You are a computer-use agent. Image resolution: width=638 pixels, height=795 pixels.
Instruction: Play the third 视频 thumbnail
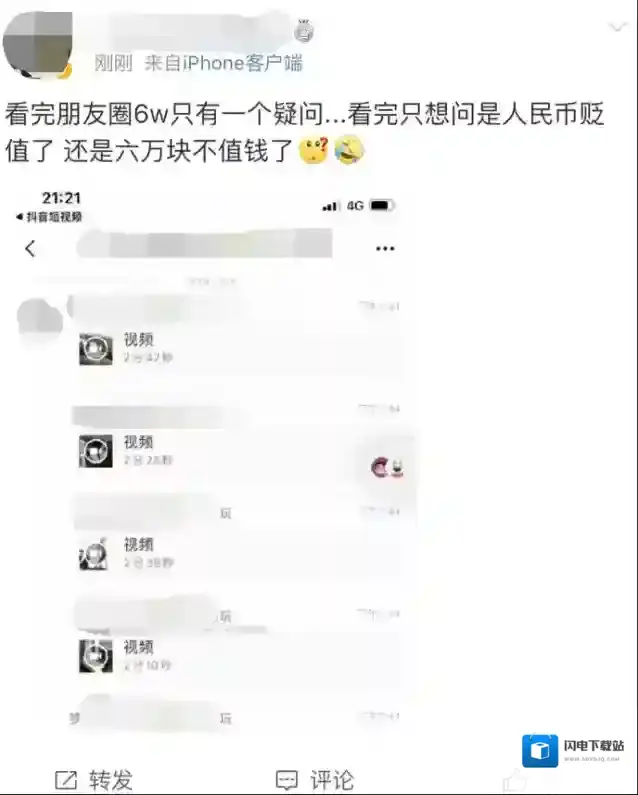[94, 553]
